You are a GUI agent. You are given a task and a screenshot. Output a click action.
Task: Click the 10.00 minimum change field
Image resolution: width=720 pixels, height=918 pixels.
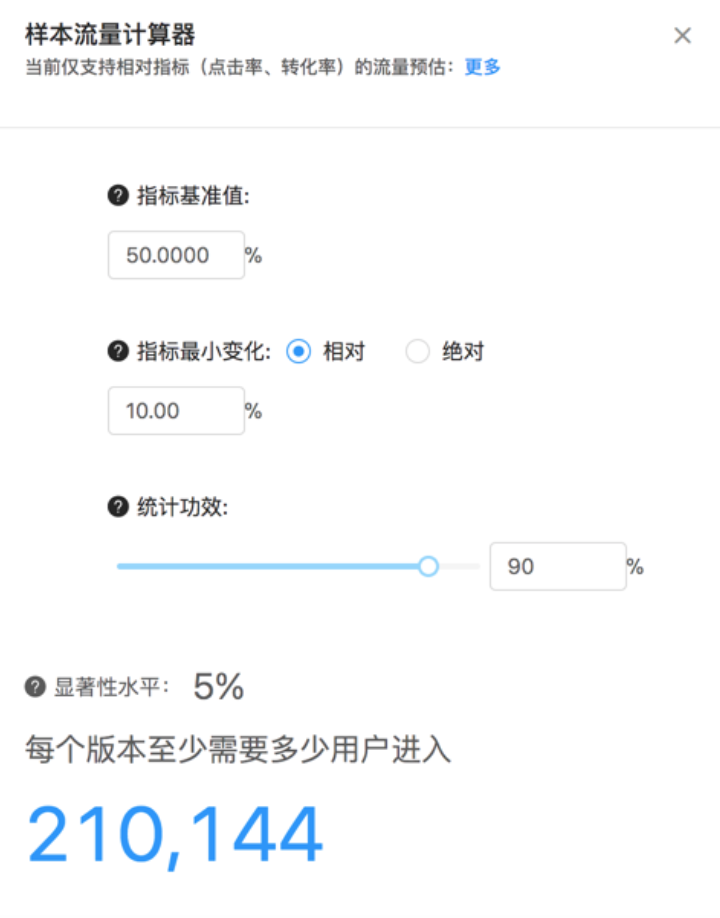click(176, 410)
